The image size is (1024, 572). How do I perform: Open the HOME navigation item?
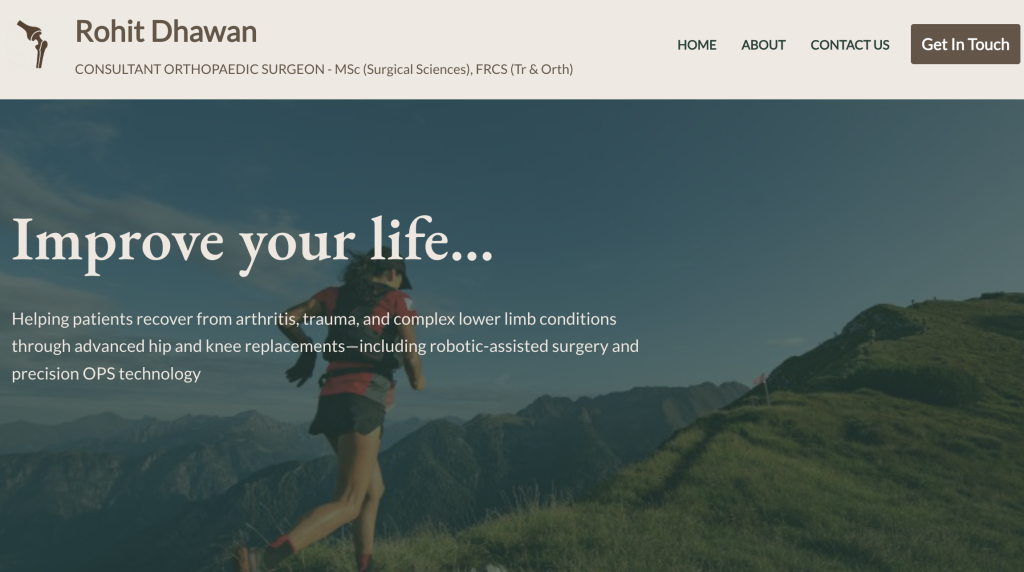click(696, 45)
